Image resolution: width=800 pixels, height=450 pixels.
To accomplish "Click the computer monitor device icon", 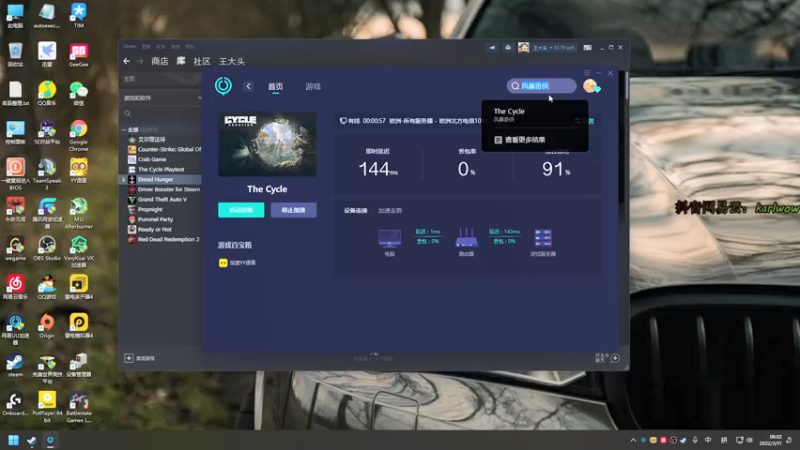I will (x=389, y=238).
